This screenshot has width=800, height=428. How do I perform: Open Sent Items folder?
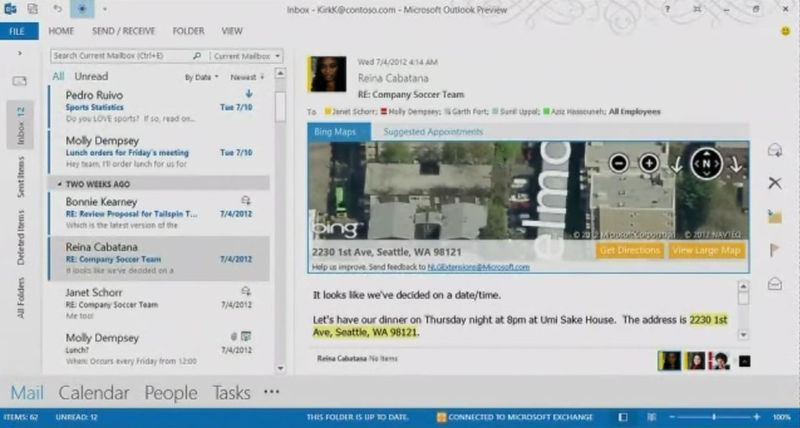point(20,177)
